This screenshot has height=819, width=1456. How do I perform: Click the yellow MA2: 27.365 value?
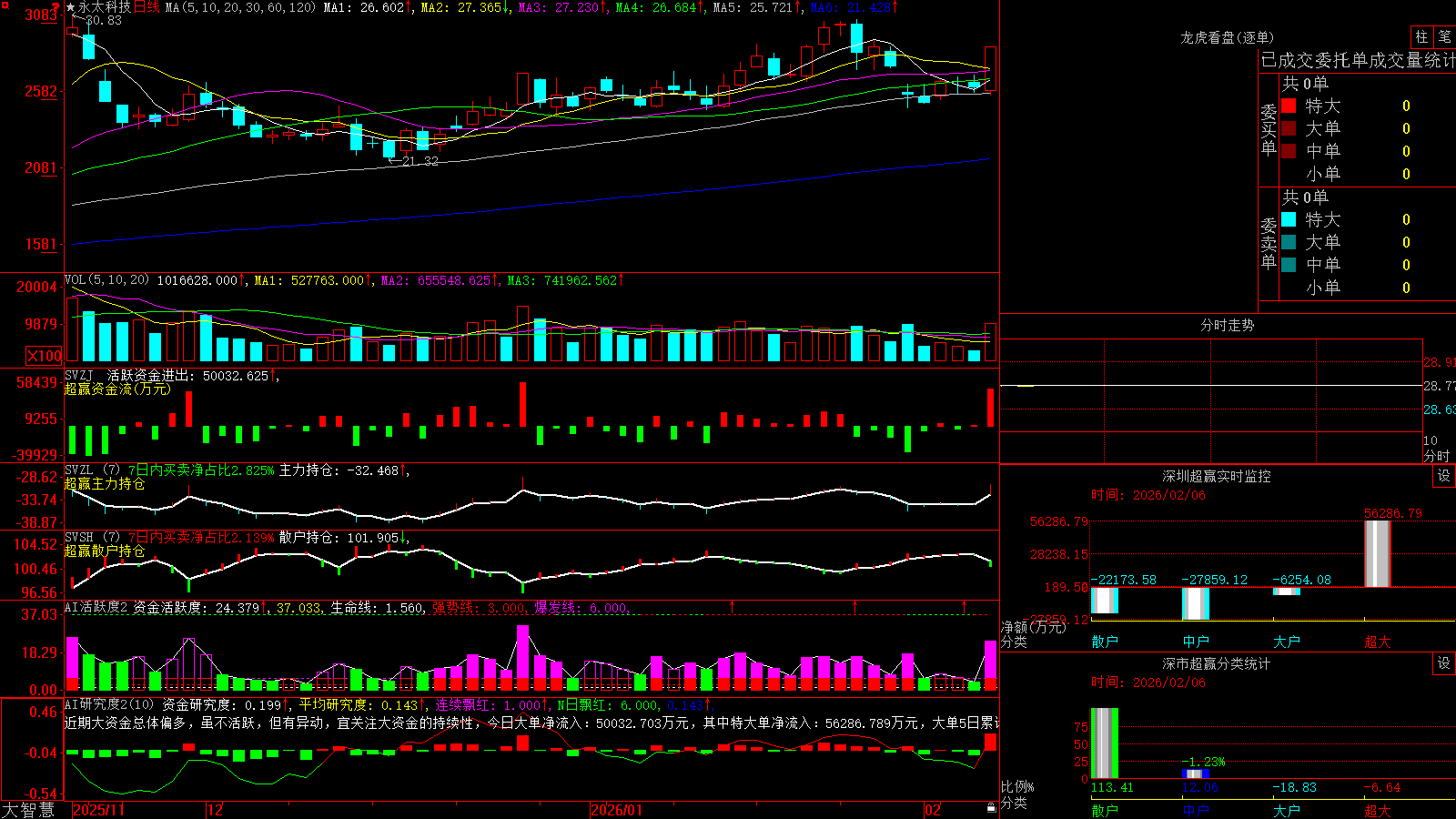coord(460,7)
